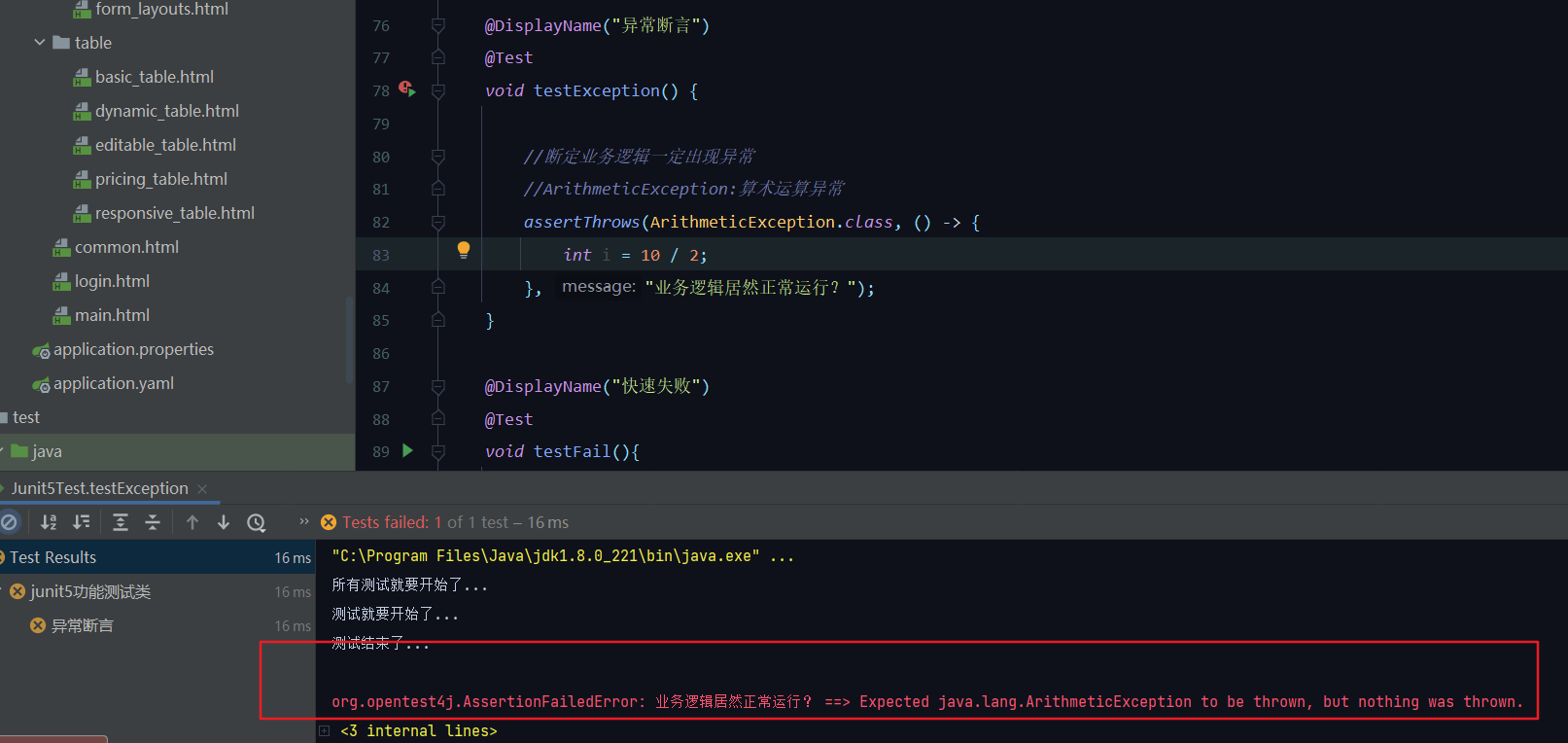Image resolution: width=1568 pixels, height=743 pixels.
Task: Select the test folder in project tree
Action: tap(26, 417)
